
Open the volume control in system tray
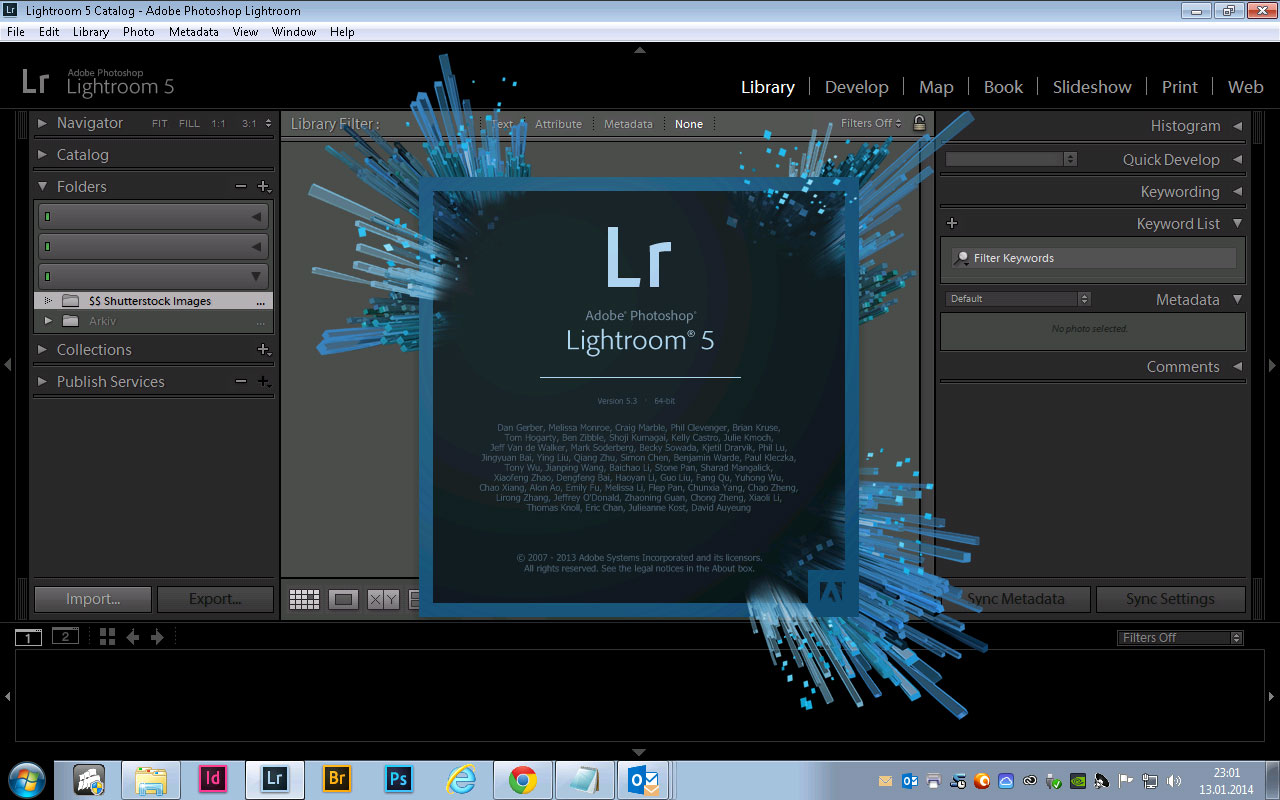pyautogui.click(x=1173, y=781)
